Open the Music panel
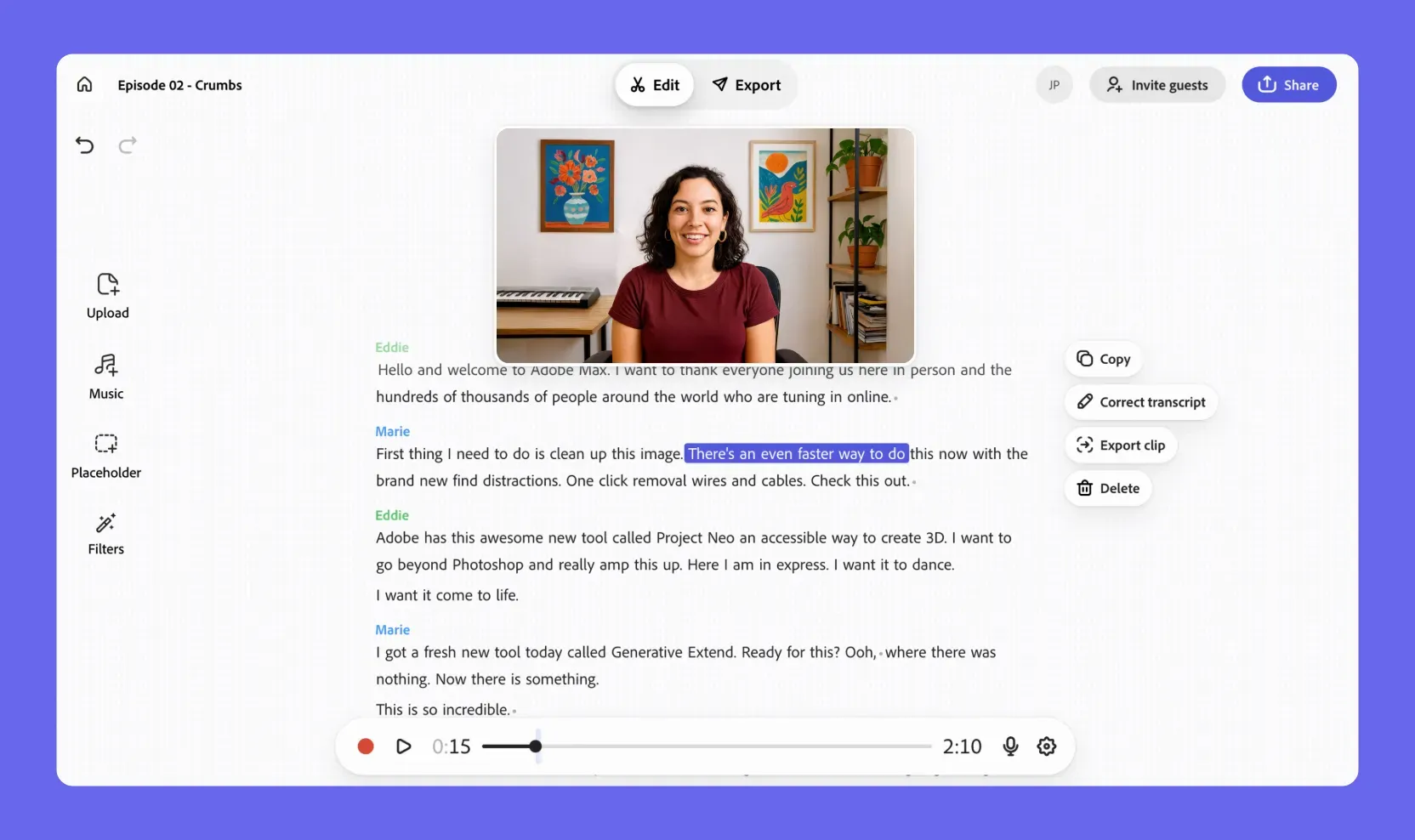1415x840 pixels. (106, 377)
